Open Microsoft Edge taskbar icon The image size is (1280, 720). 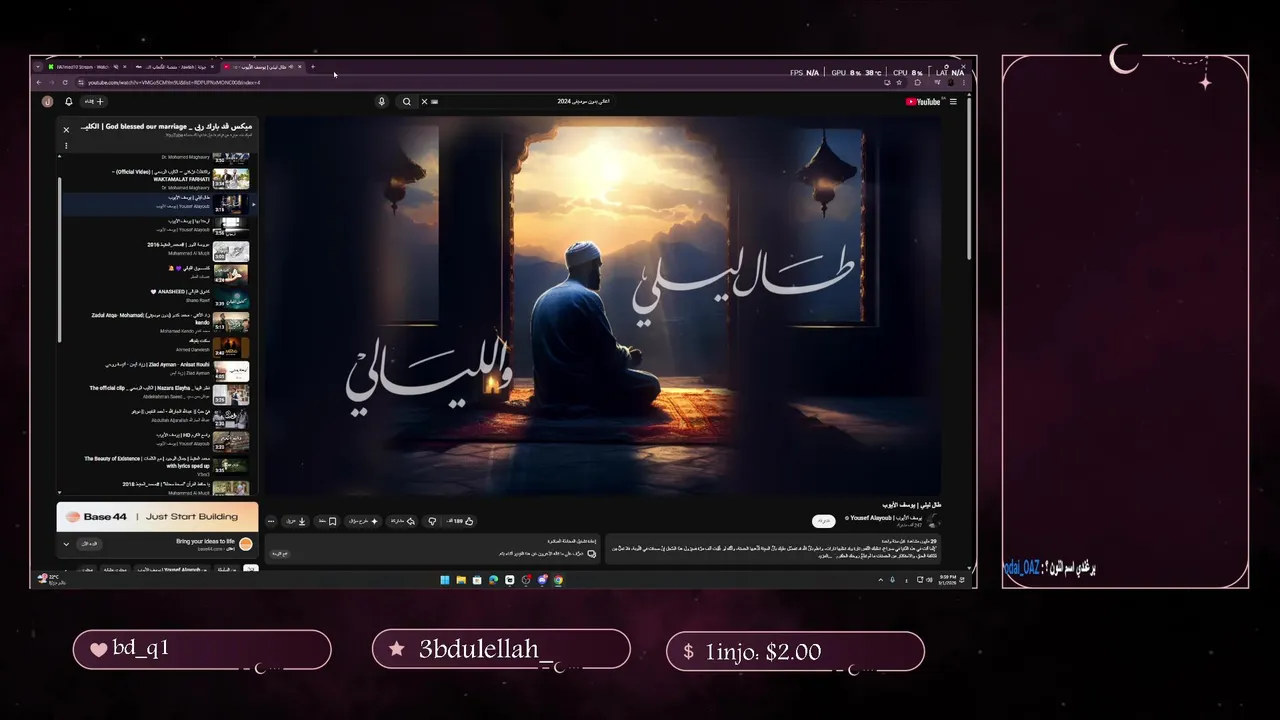click(493, 580)
